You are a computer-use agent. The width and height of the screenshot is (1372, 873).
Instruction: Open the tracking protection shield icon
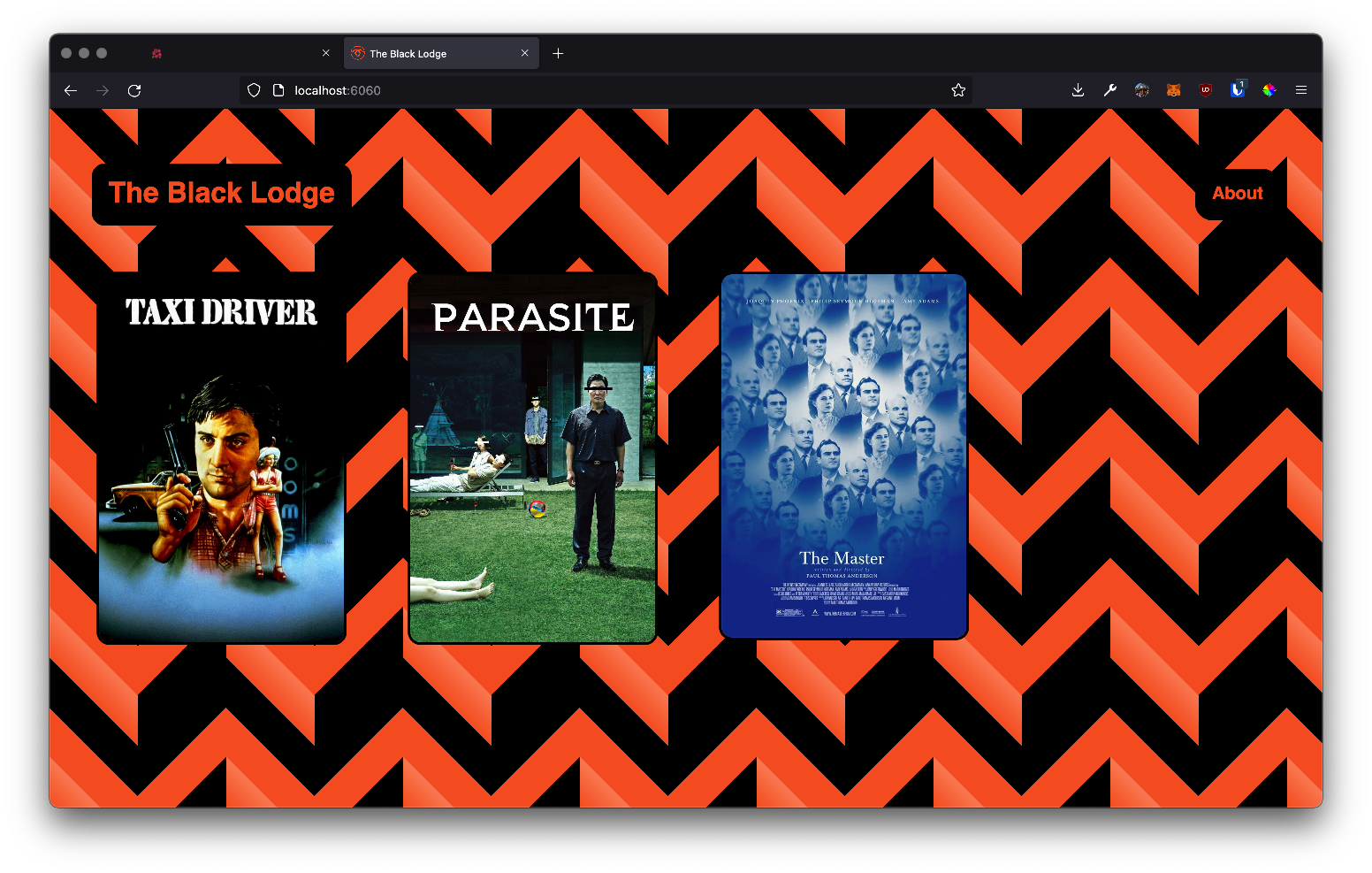point(254,90)
